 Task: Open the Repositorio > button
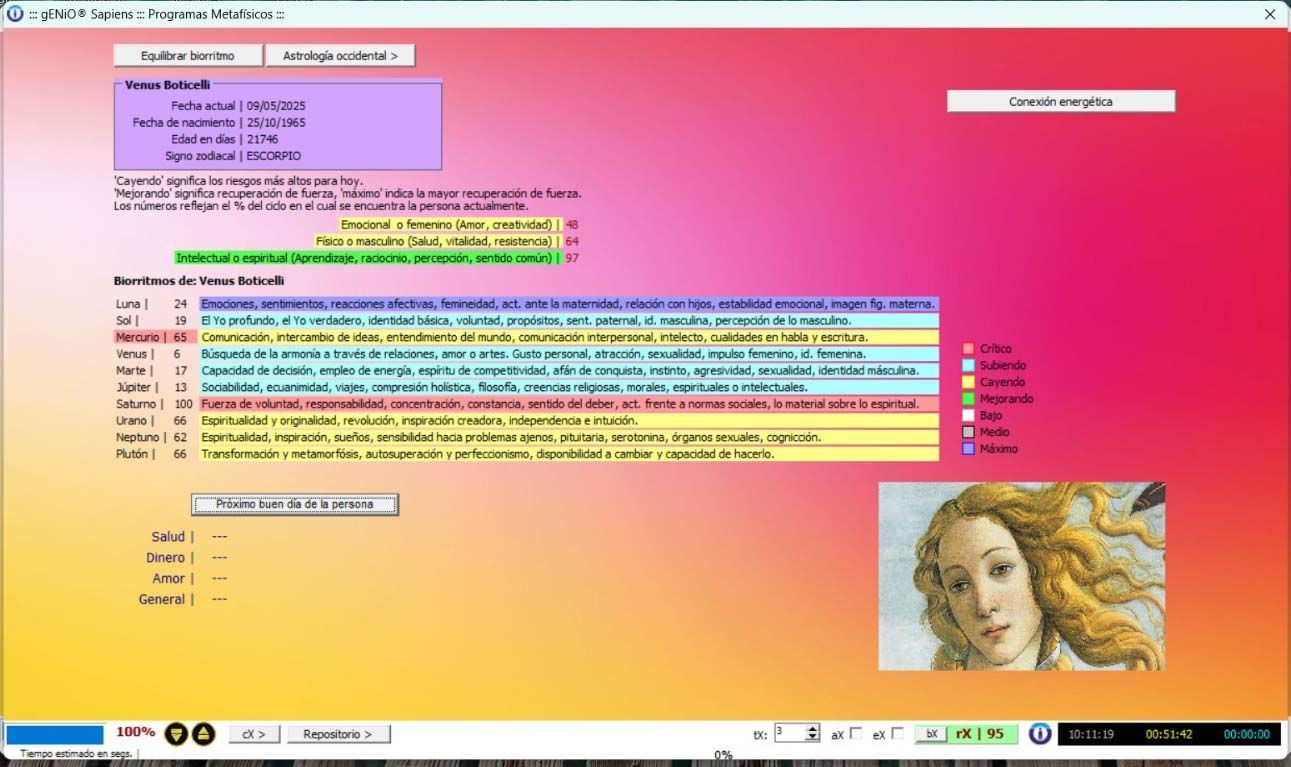coord(339,734)
